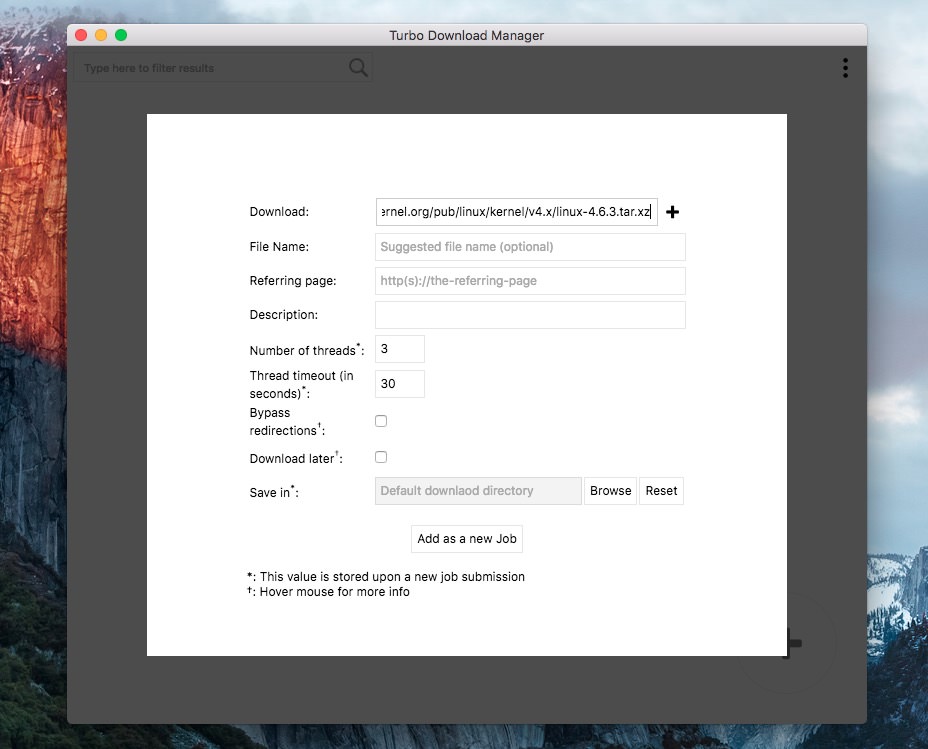This screenshot has width=928, height=749.
Task: Click into the File Name field
Action: coord(530,247)
